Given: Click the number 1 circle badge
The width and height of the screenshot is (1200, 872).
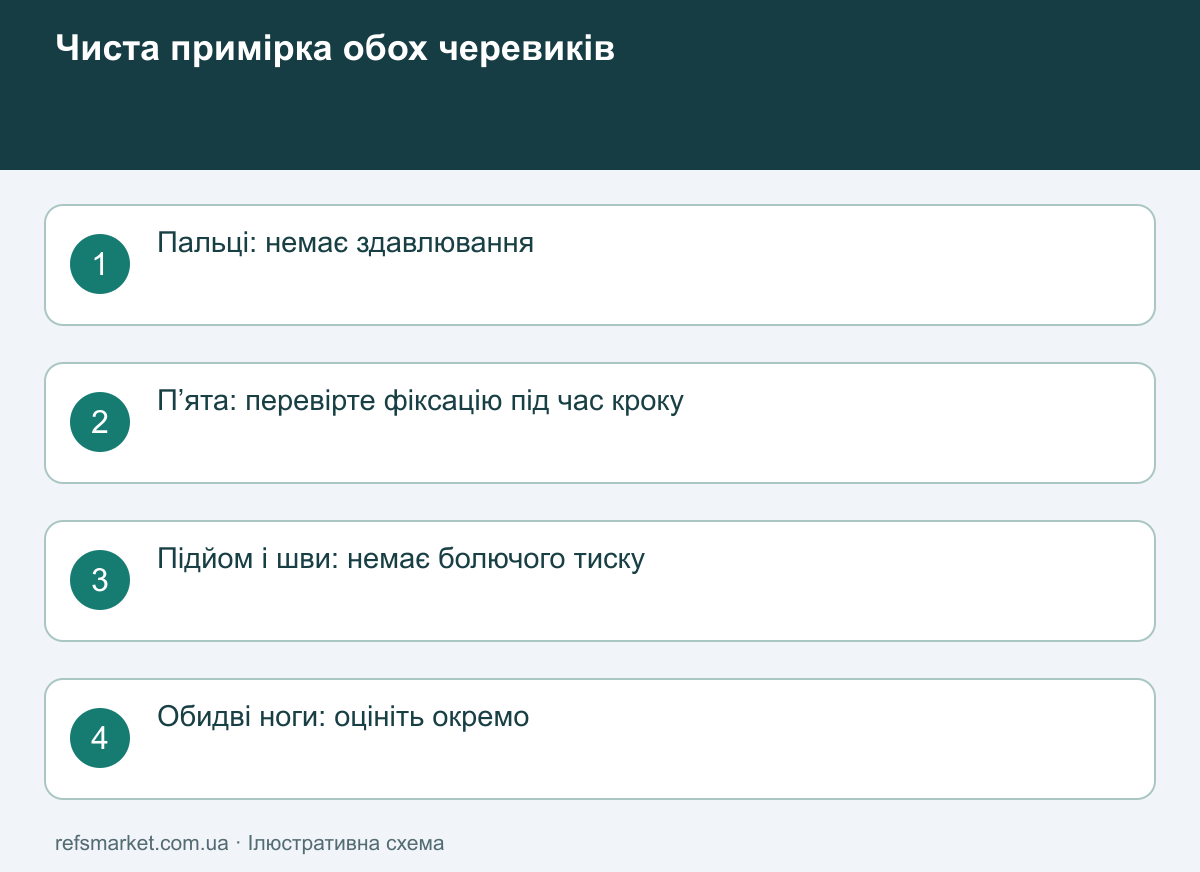Looking at the screenshot, I should 100,264.
